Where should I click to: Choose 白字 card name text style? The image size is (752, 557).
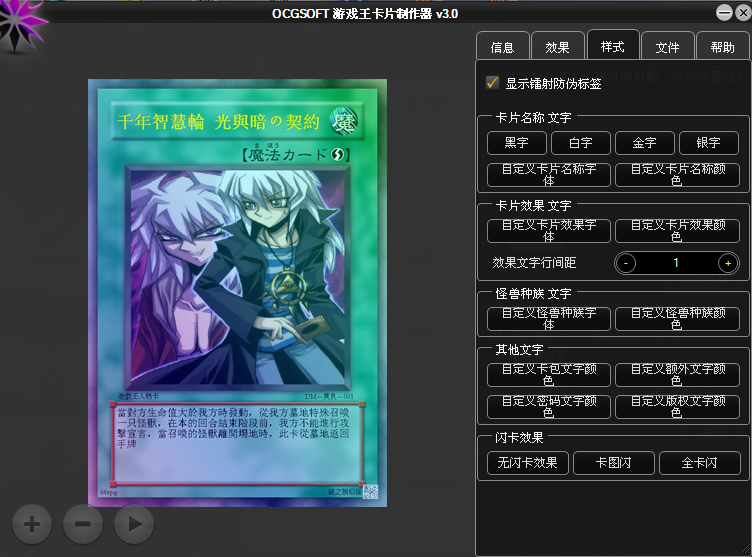click(581, 143)
